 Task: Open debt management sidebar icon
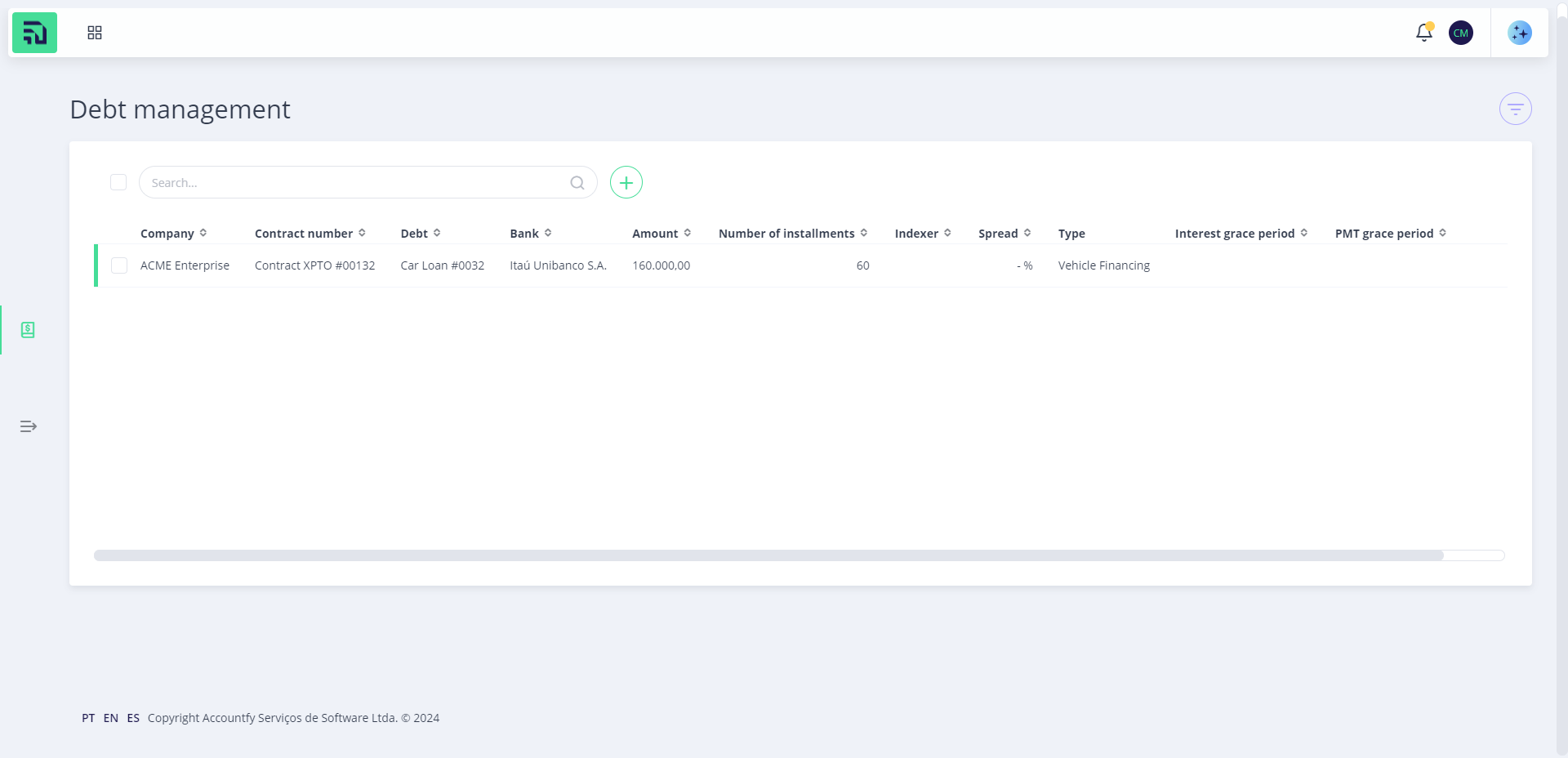pos(28,330)
